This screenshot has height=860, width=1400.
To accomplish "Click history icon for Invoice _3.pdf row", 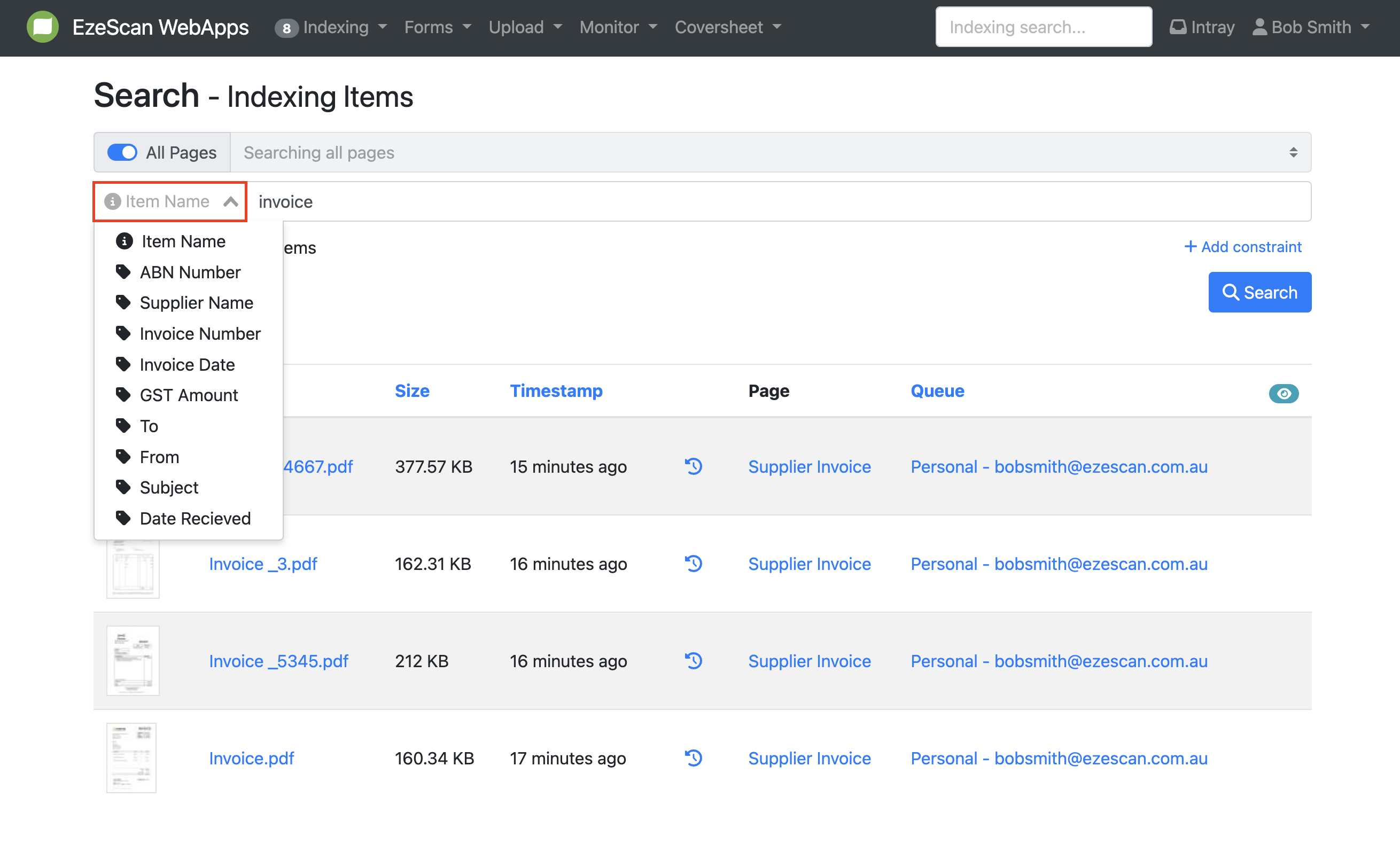I will click(693, 564).
